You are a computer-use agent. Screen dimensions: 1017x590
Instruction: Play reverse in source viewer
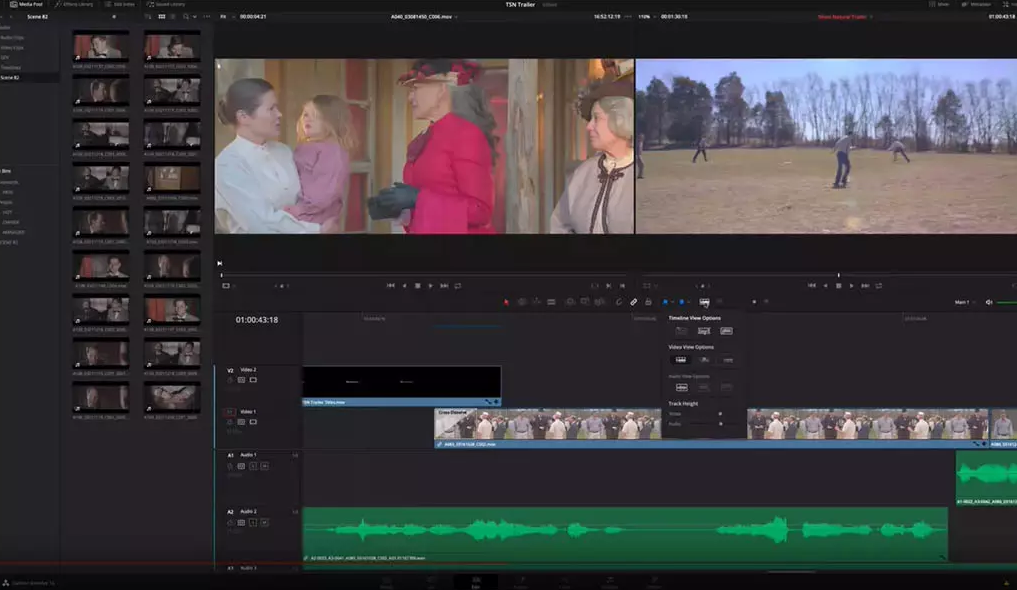405,285
